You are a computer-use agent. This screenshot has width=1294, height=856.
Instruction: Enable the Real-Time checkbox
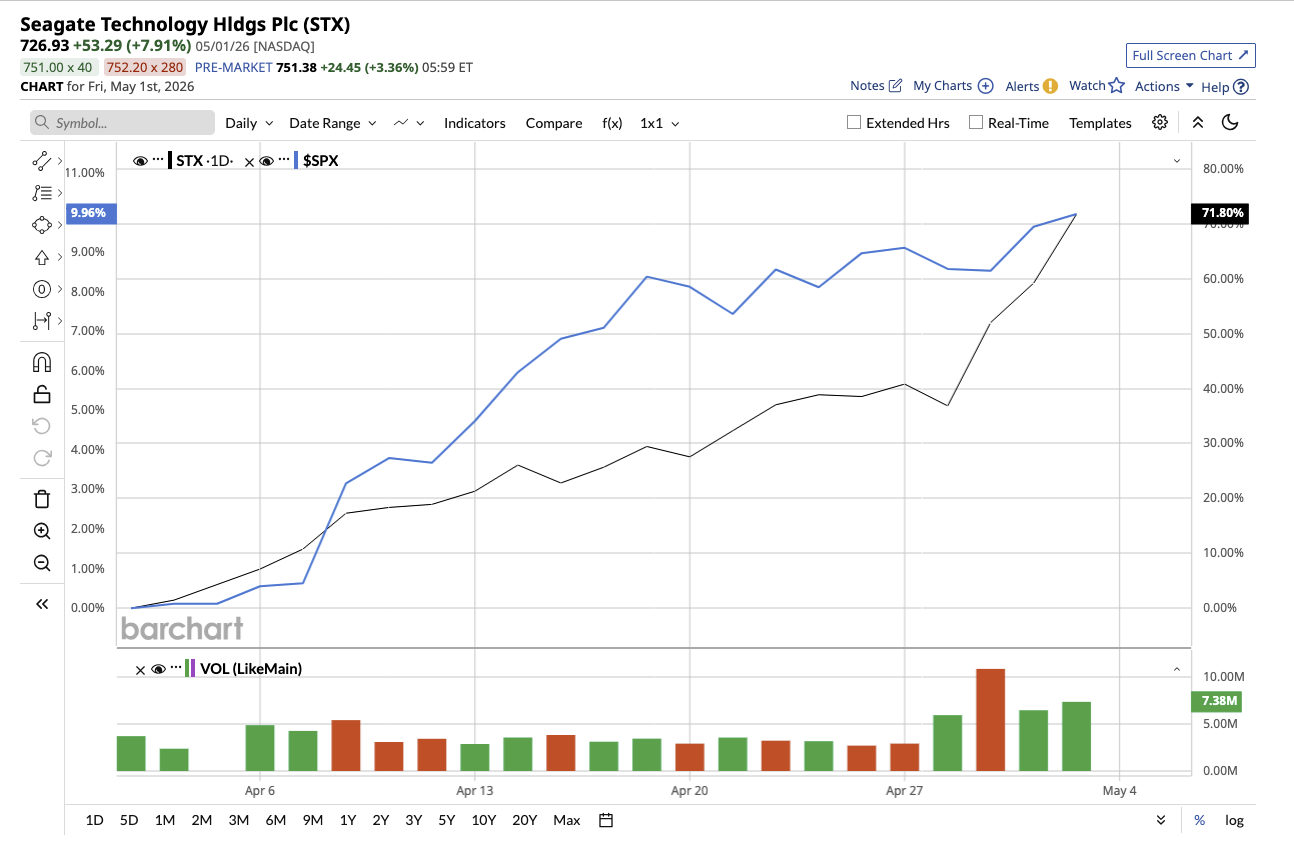[976, 123]
